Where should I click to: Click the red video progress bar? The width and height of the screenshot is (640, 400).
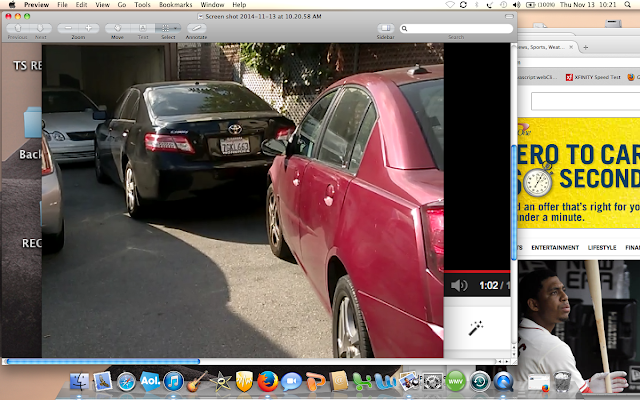coord(477,271)
